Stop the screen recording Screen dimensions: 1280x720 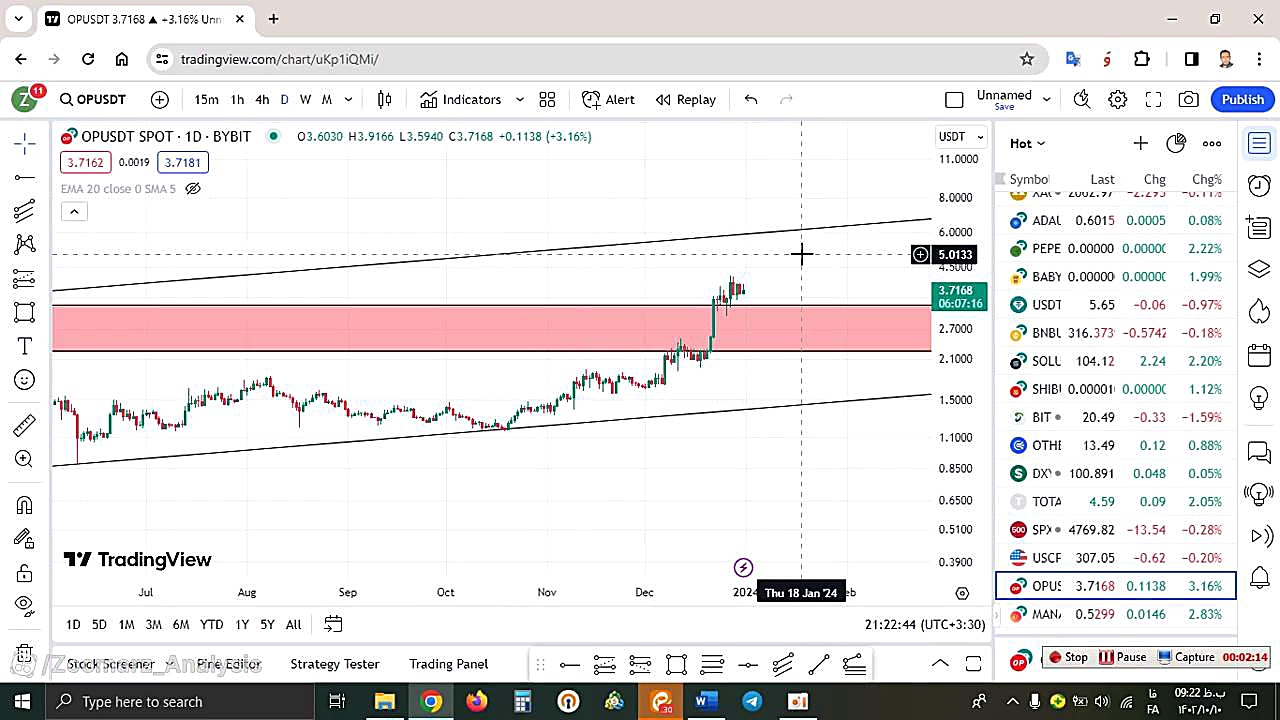[x=1067, y=657]
